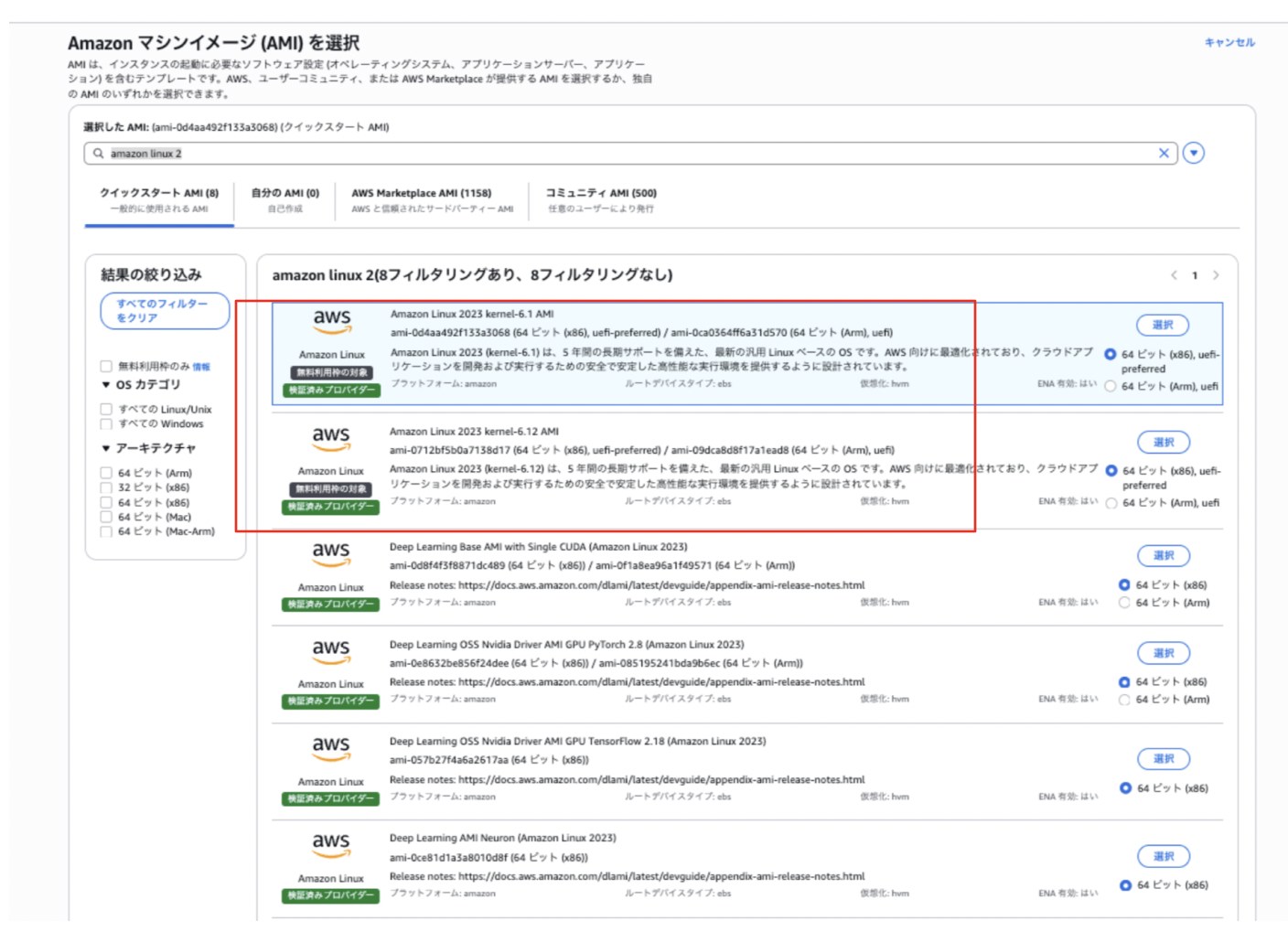The width and height of the screenshot is (1288, 942).
Task: Tick the 32 ビット (x86) architecture checkbox
Action: (106, 488)
